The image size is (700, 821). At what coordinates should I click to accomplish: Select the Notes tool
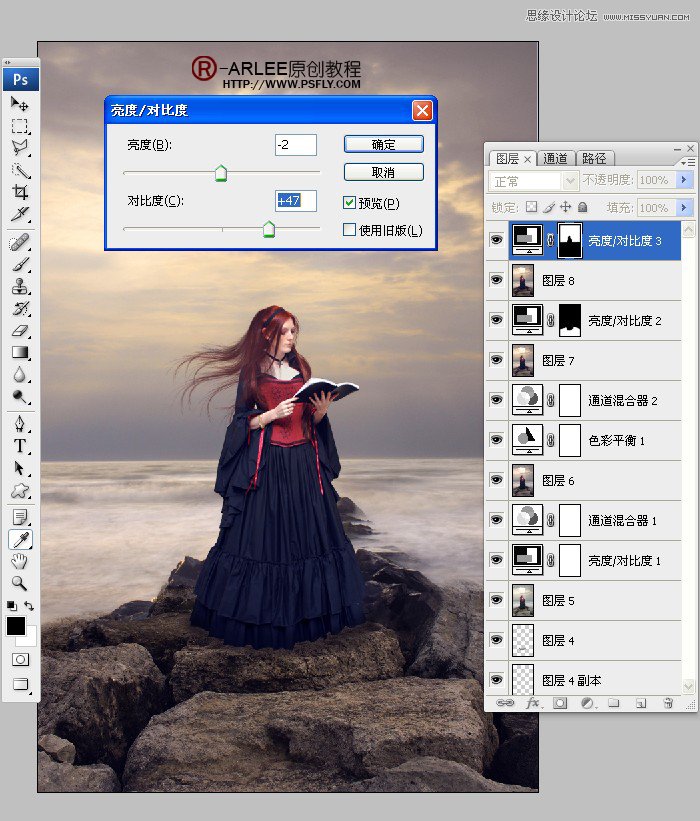coord(20,517)
